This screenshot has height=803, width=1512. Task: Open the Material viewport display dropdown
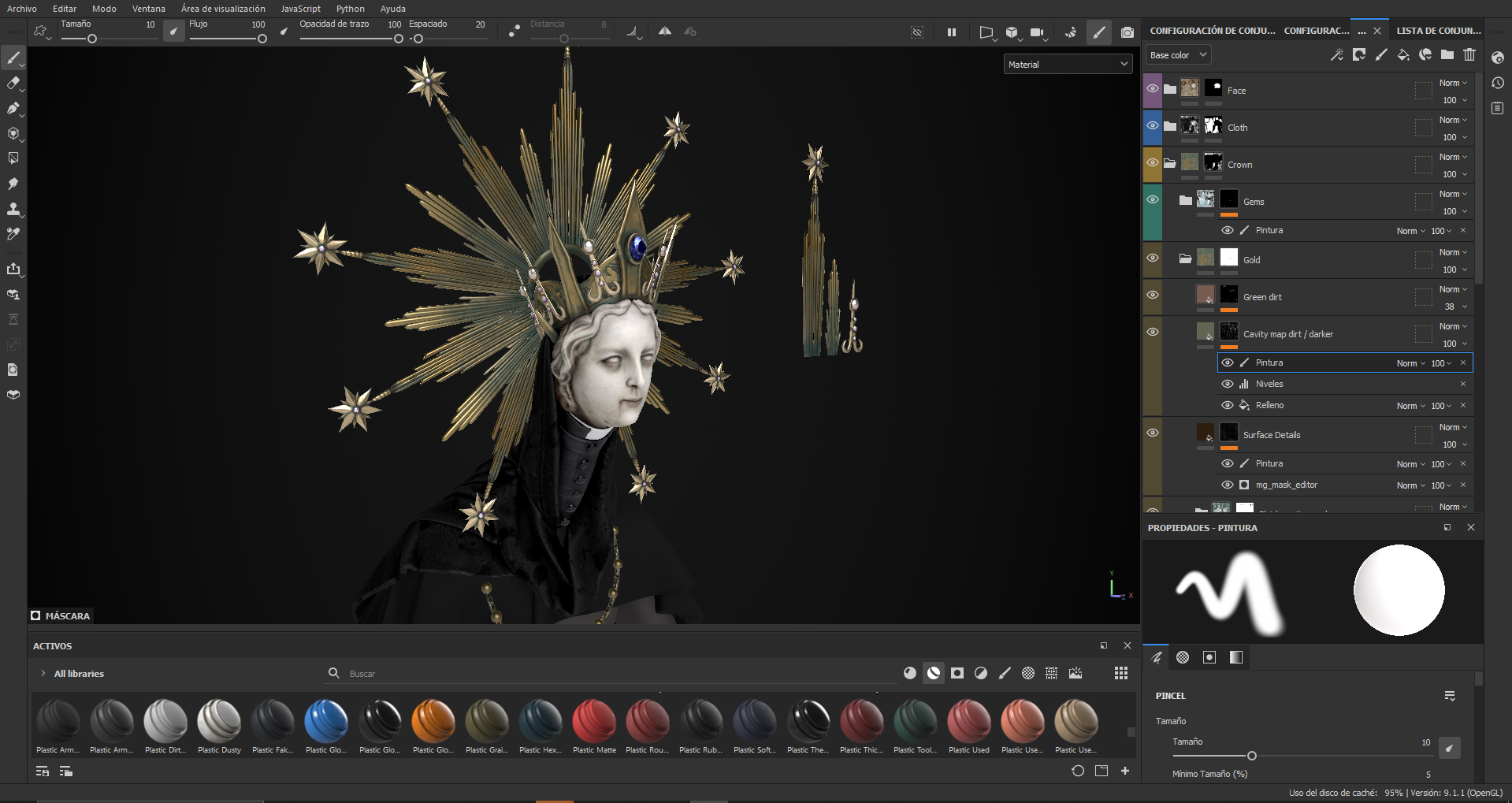click(x=1068, y=64)
